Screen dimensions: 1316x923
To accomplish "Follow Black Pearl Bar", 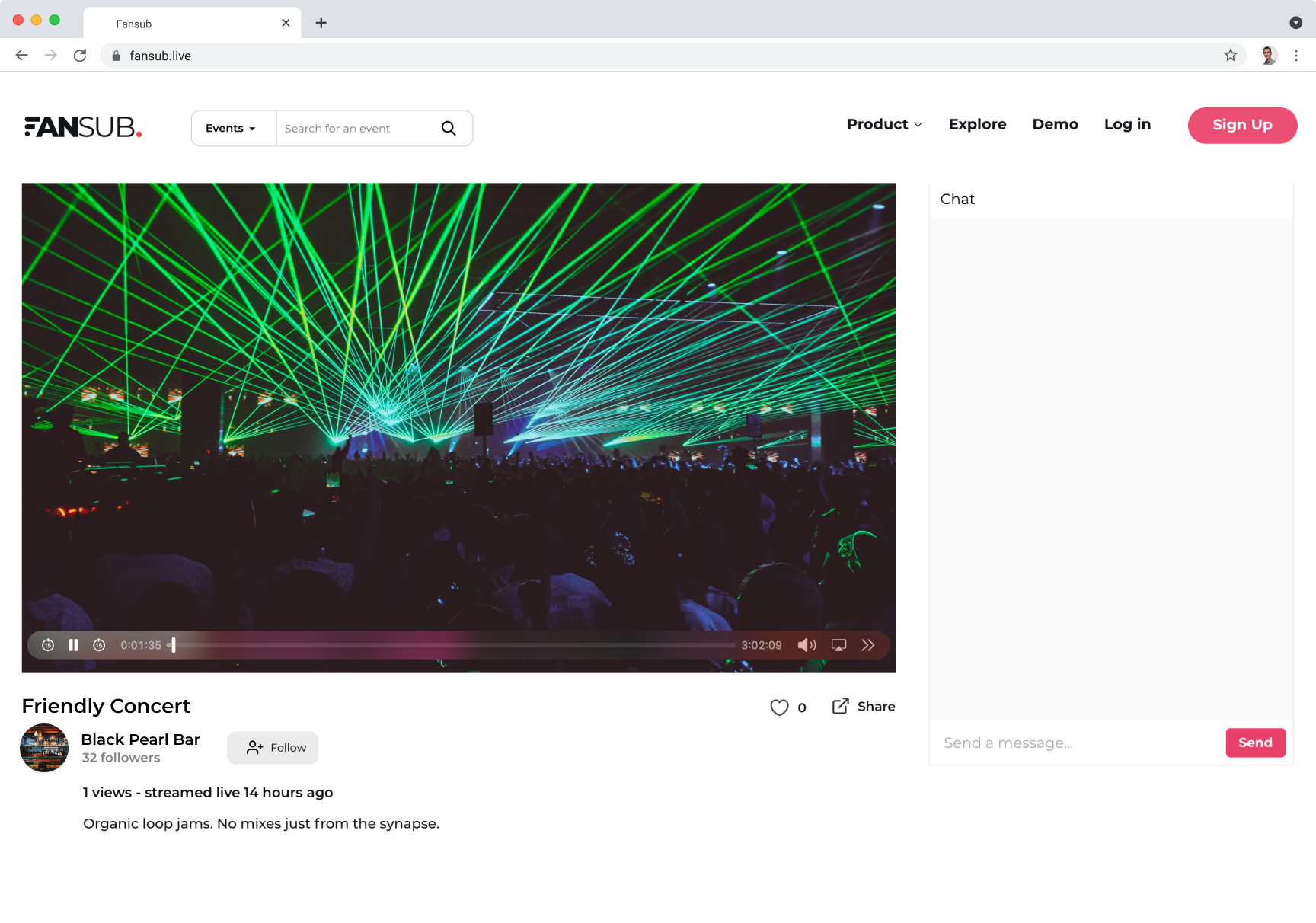I will point(273,748).
